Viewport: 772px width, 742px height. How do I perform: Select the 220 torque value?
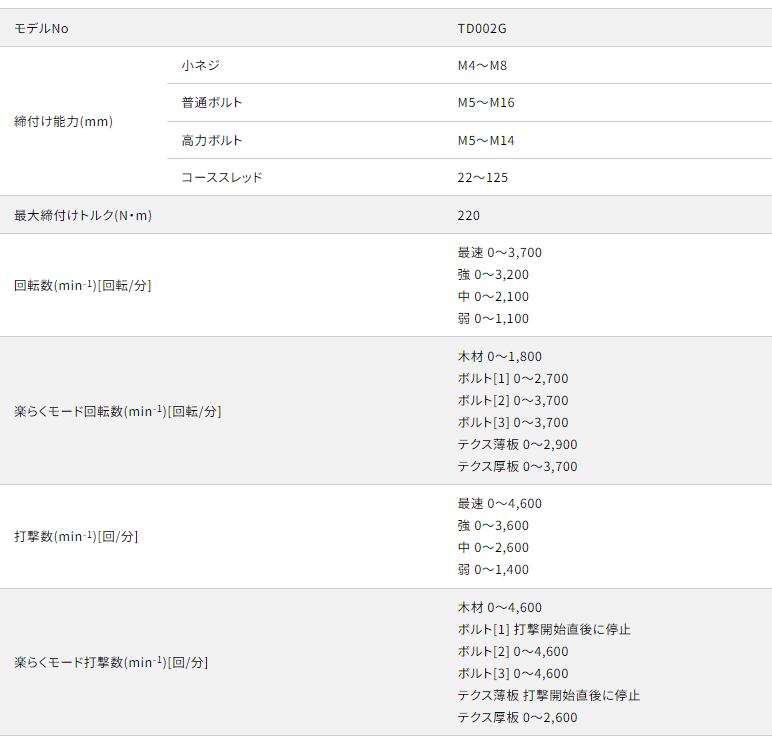pos(469,215)
